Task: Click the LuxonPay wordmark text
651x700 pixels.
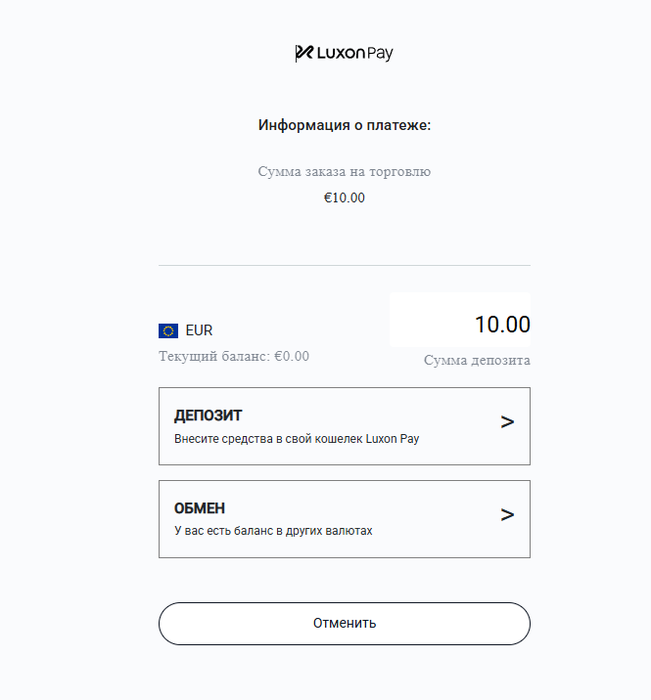Action: click(x=355, y=53)
